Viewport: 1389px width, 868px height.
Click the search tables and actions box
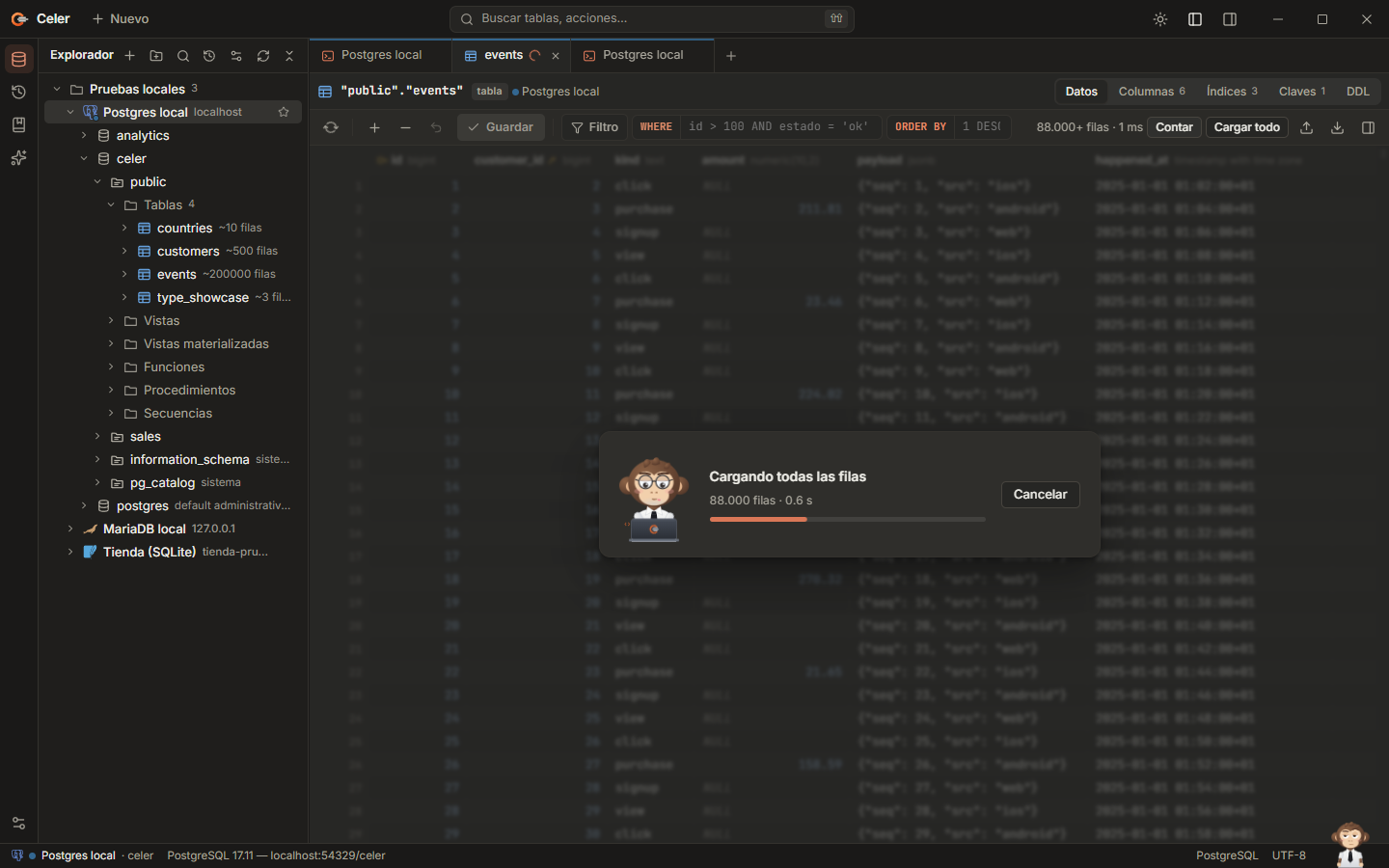(x=651, y=19)
